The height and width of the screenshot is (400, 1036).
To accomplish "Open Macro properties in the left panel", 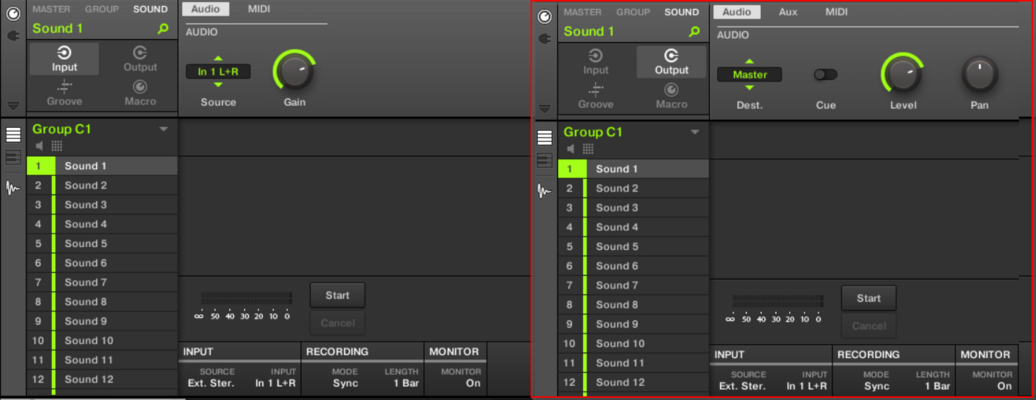I will coord(140,93).
